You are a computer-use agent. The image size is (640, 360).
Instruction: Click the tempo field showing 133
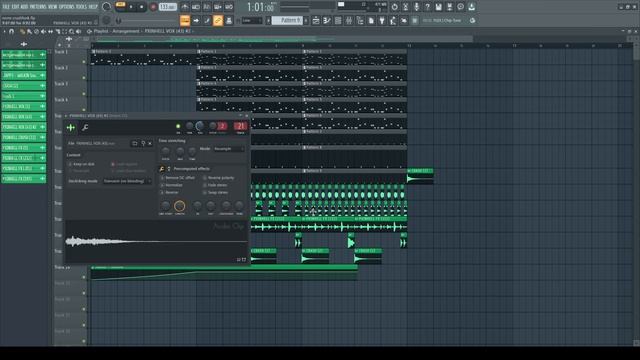tap(167, 7)
